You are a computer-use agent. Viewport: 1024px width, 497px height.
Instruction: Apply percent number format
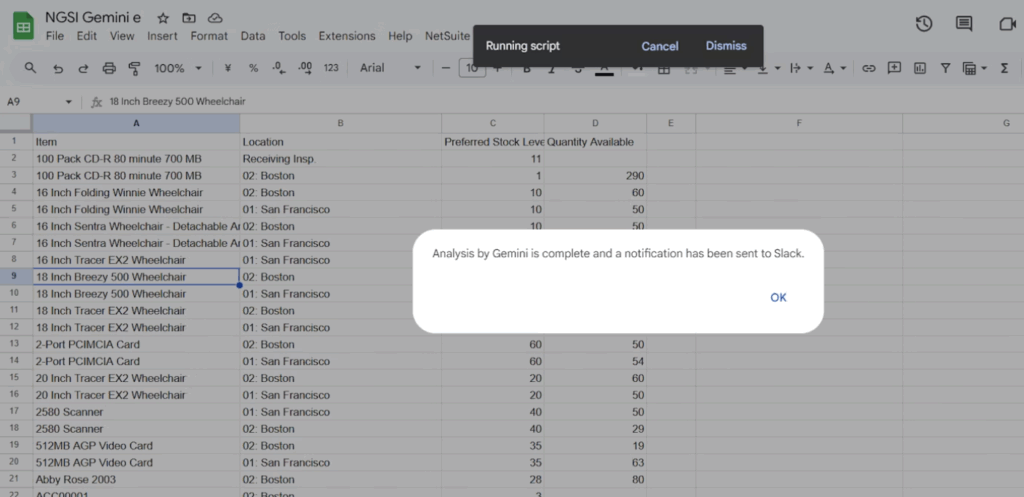253,68
